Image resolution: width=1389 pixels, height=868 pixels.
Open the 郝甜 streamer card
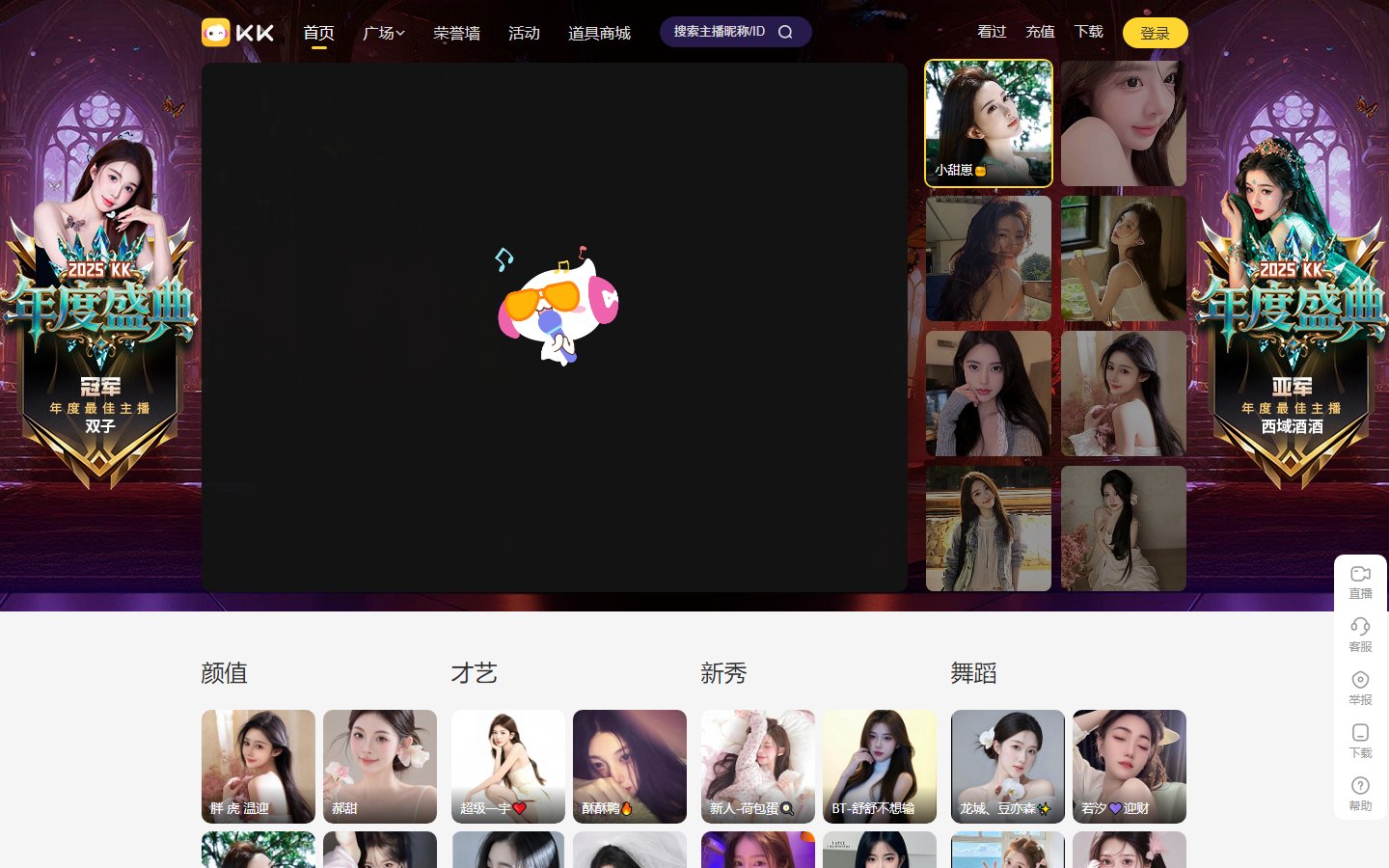point(380,767)
